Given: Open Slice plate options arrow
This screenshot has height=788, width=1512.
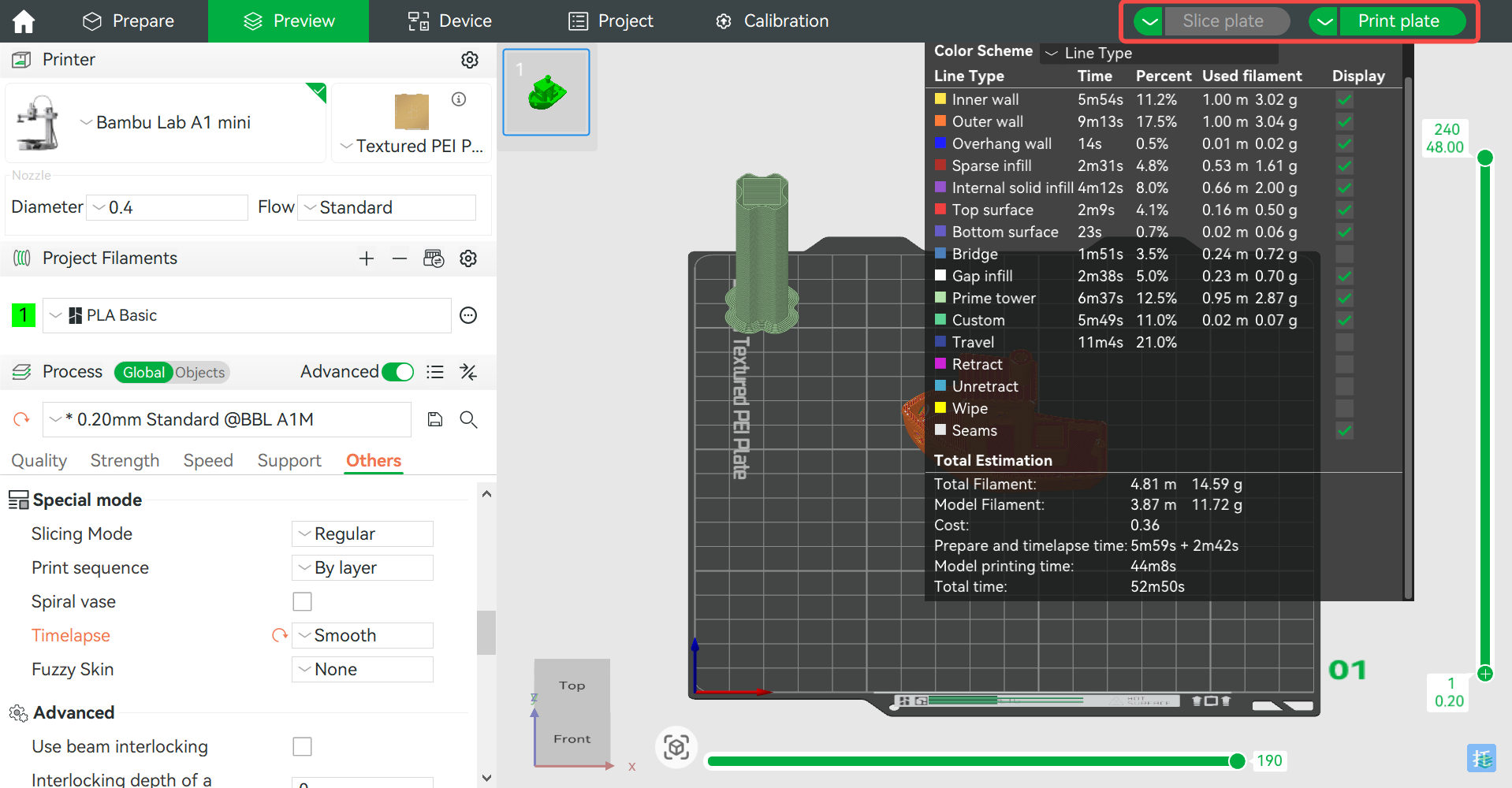Looking at the screenshot, I should click(1150, 21).
